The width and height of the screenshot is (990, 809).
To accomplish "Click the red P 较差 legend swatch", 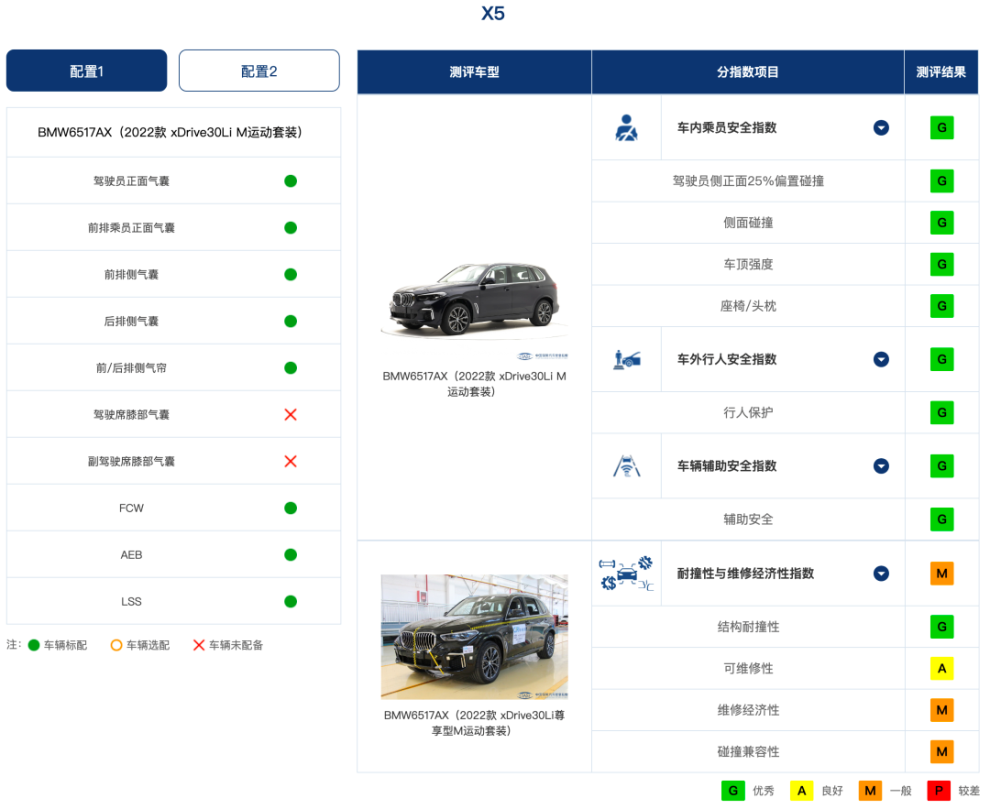I will (939, 791).
